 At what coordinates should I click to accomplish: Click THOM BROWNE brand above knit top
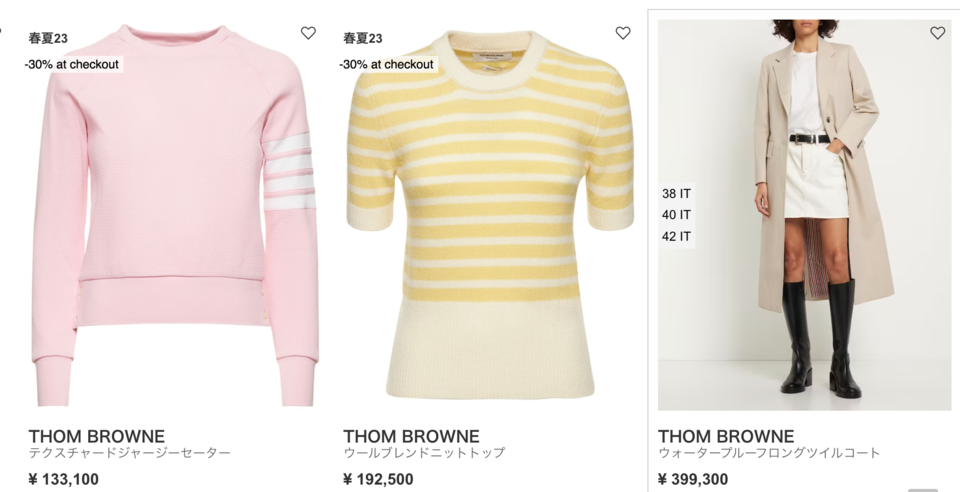pos(411,436)
